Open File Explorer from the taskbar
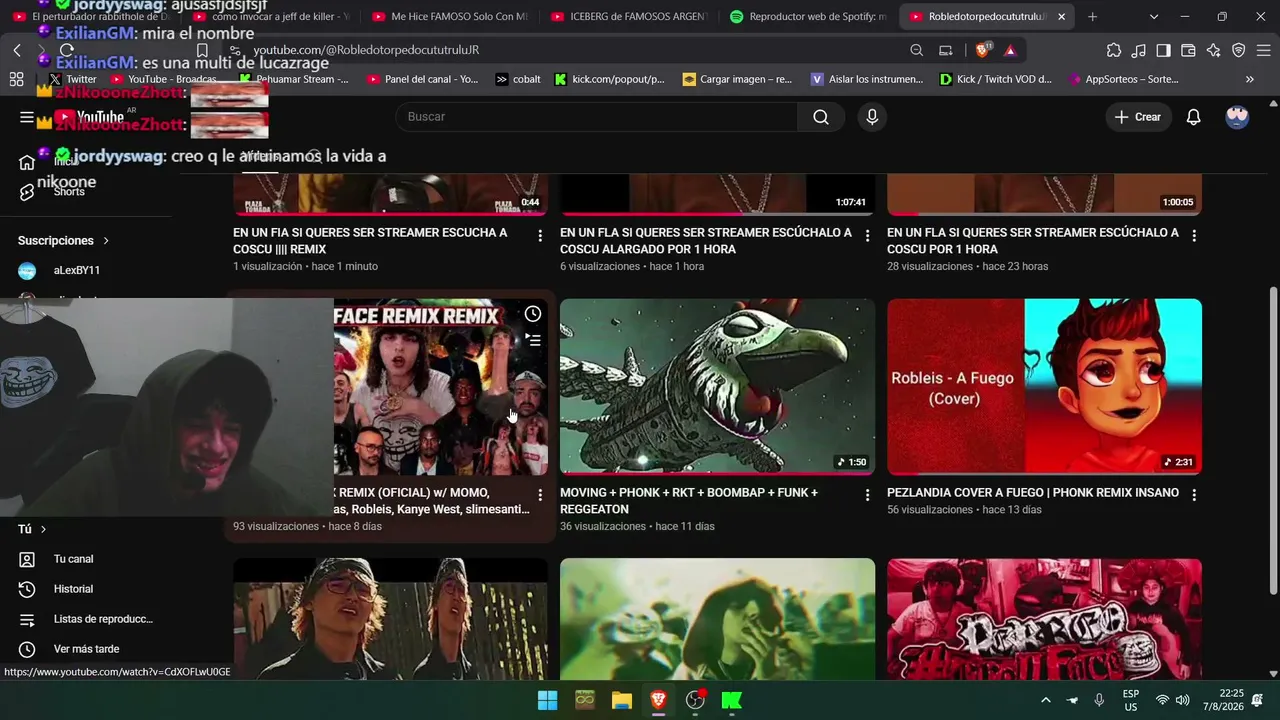The width and height of the screenshot is (1280, 720). coord(622,700)
